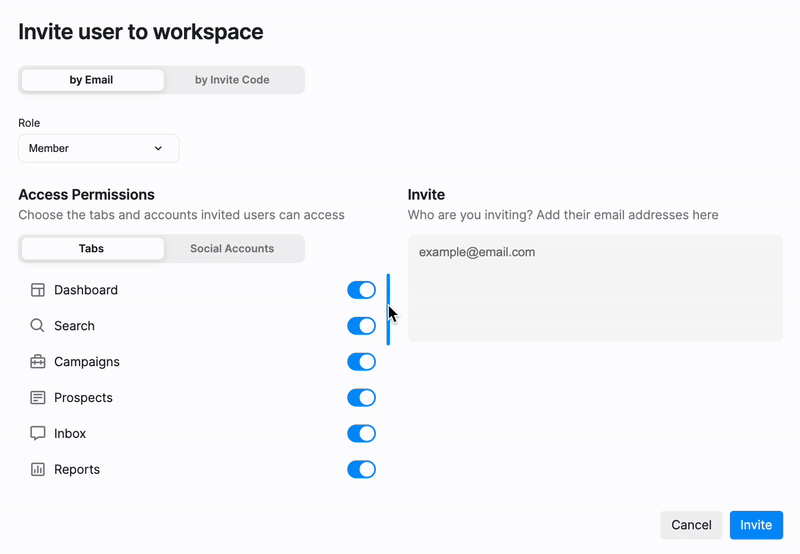Click the Reports chart icon
The image size is (800, 554).
[38, 470]
